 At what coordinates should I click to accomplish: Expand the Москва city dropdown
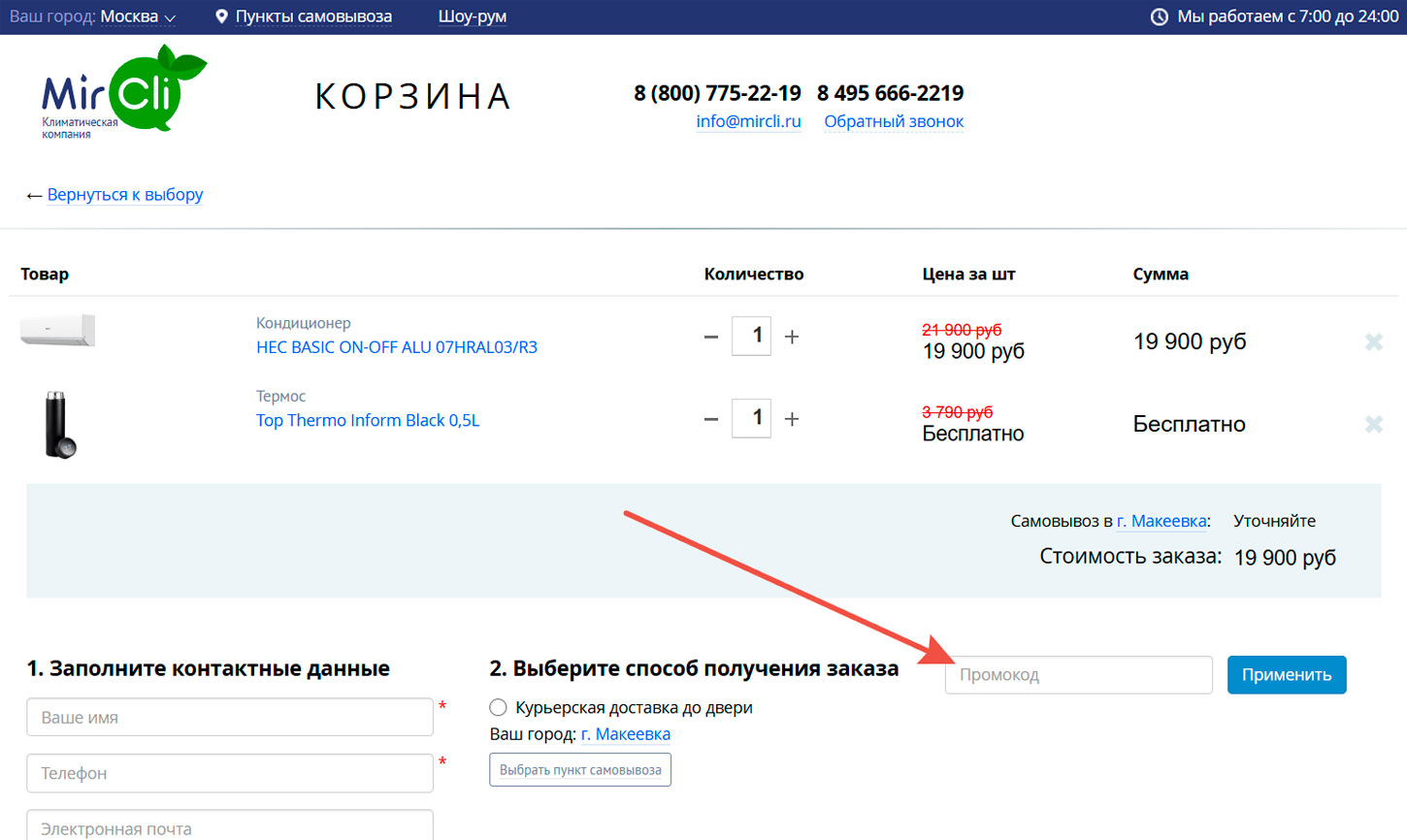139,16
